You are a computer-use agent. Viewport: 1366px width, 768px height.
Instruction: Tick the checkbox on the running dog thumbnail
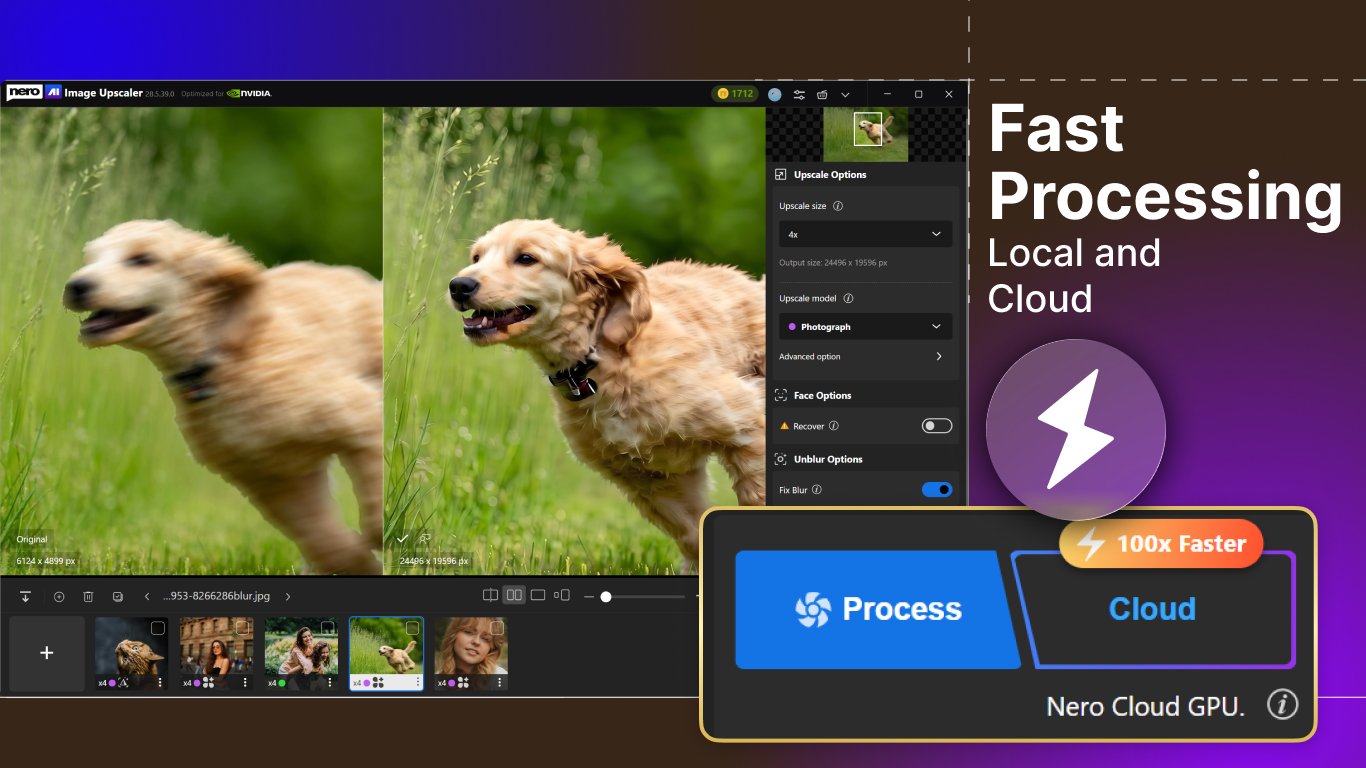(412, 628)
